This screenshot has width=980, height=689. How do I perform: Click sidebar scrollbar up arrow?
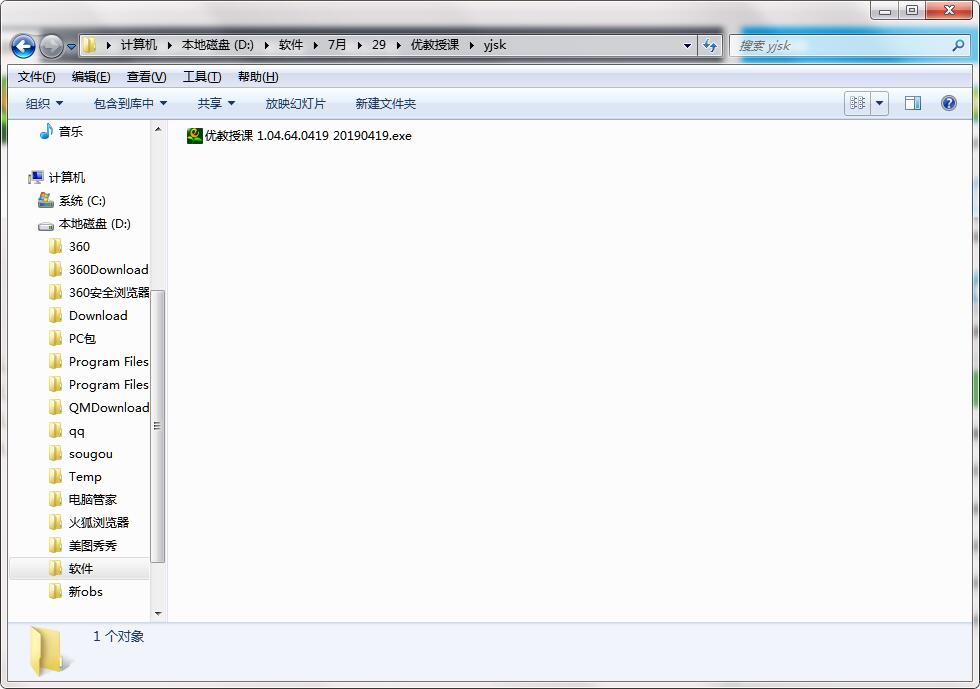(x=158, y=129)
